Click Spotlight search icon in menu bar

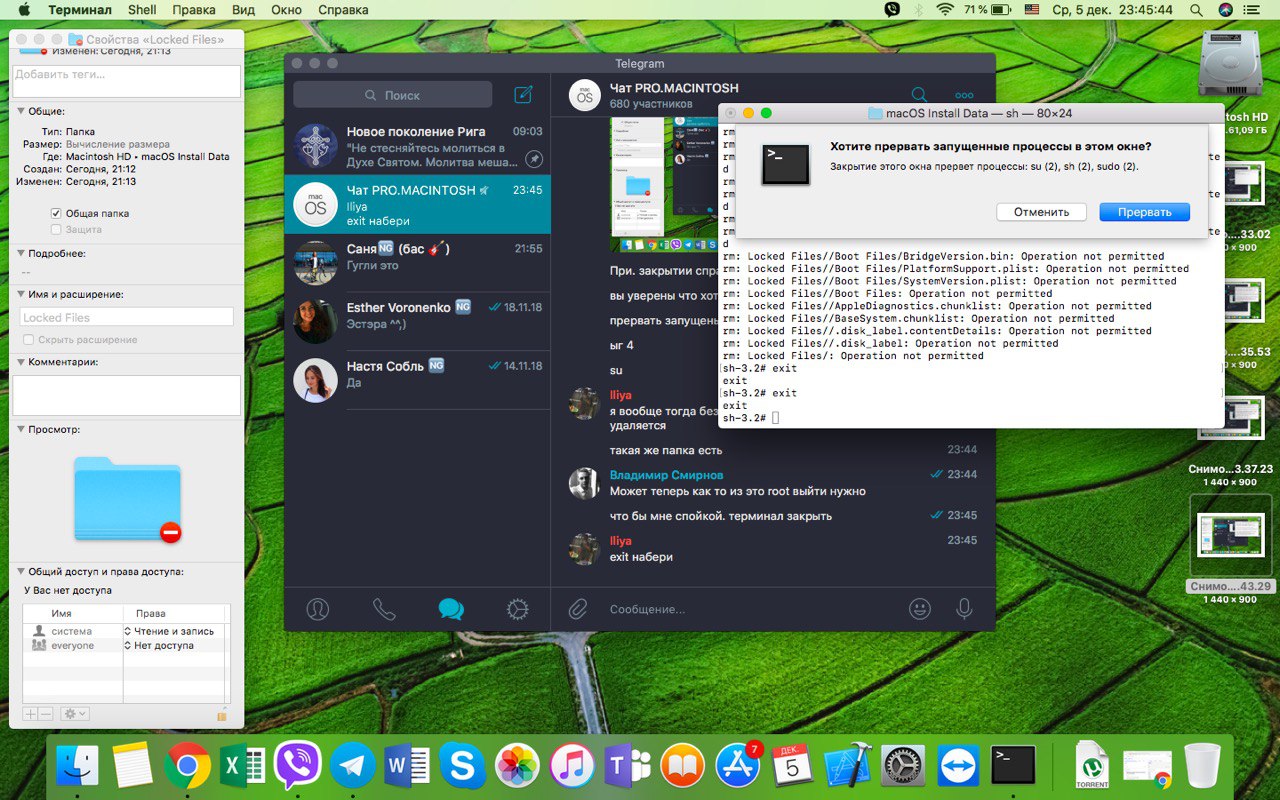pyautogui.click(x=1197, y=9)
